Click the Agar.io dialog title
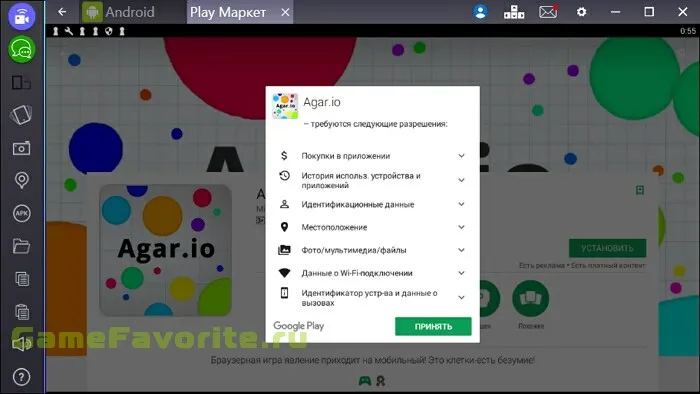Viewport: 700px width, 394px height. pyautogui.click(x=322, y=102)
